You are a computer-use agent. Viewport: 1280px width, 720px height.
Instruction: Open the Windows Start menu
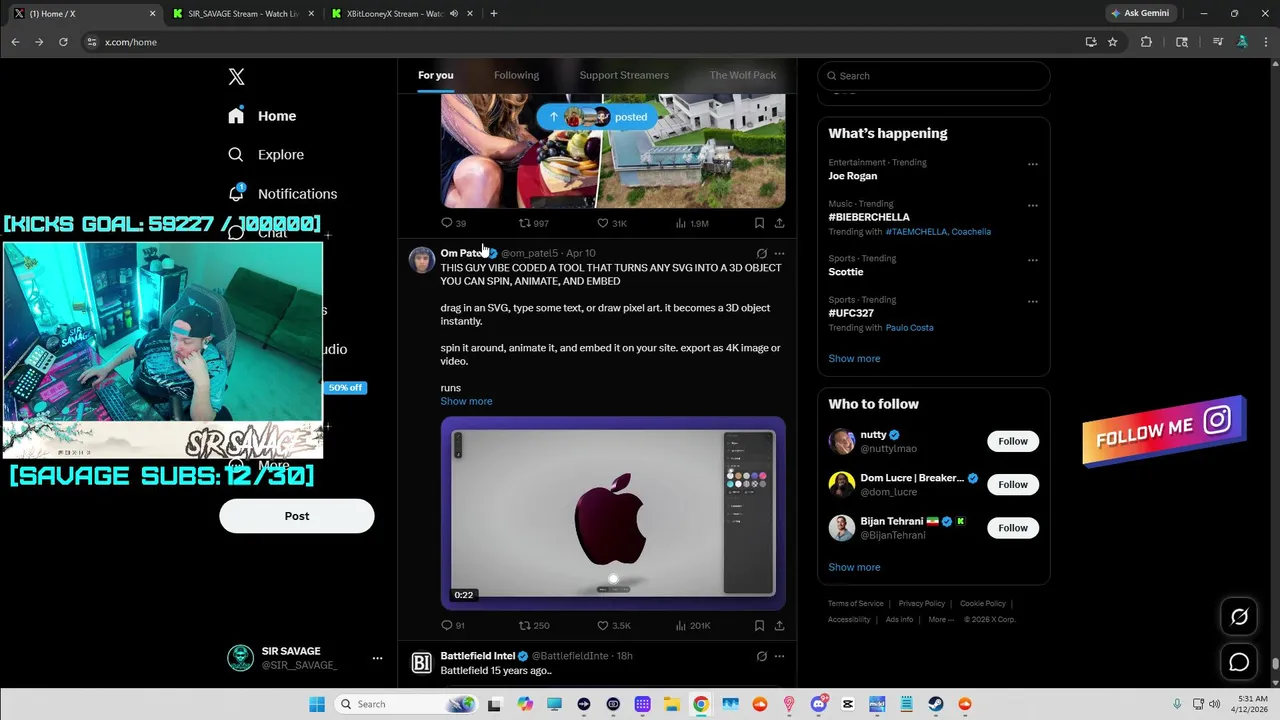pos(317,704)
